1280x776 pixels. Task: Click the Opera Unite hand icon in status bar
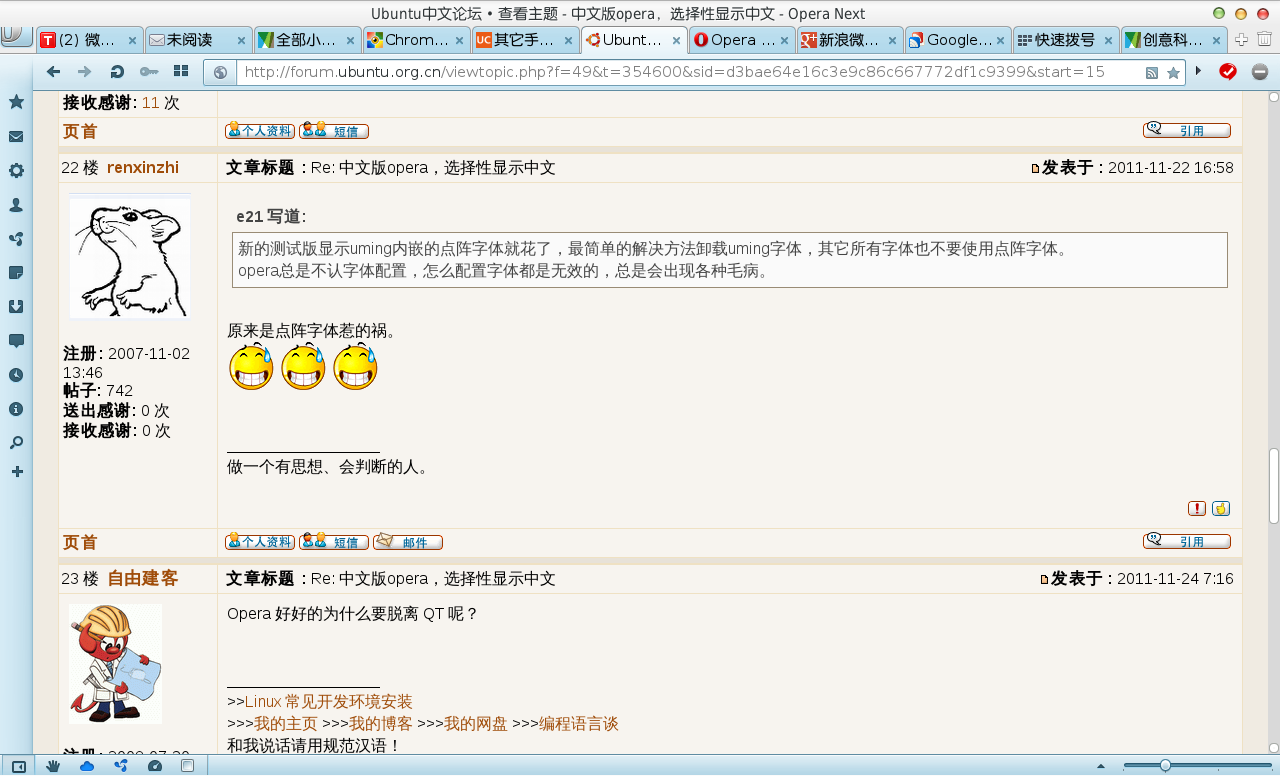[54, 766]
